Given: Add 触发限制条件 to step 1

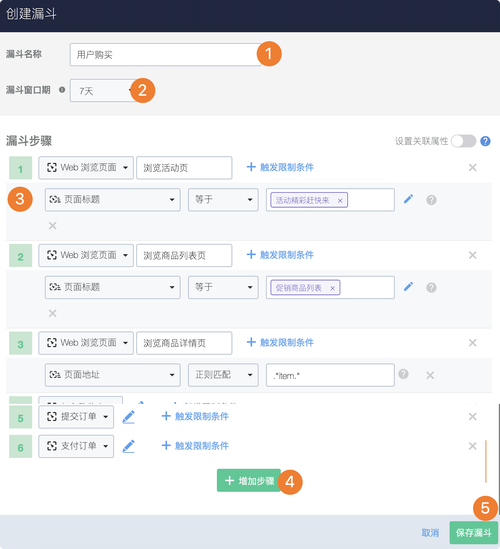Looking at the screenshot, I should [x=280, y=167].
